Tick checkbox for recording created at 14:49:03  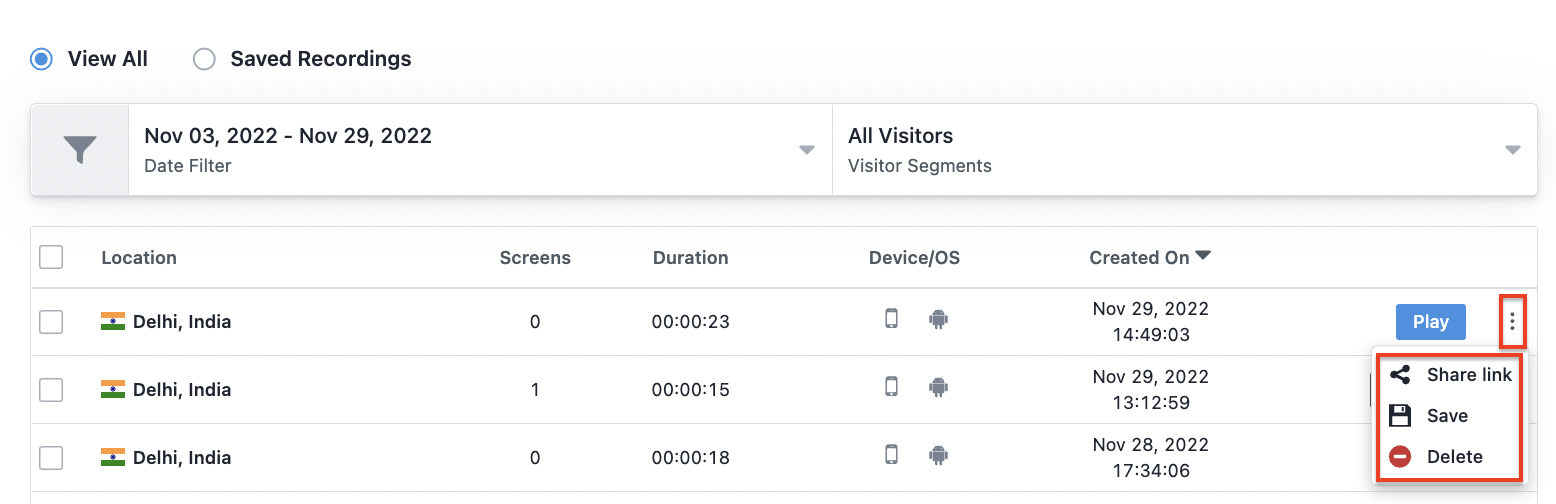click(51, 322)
